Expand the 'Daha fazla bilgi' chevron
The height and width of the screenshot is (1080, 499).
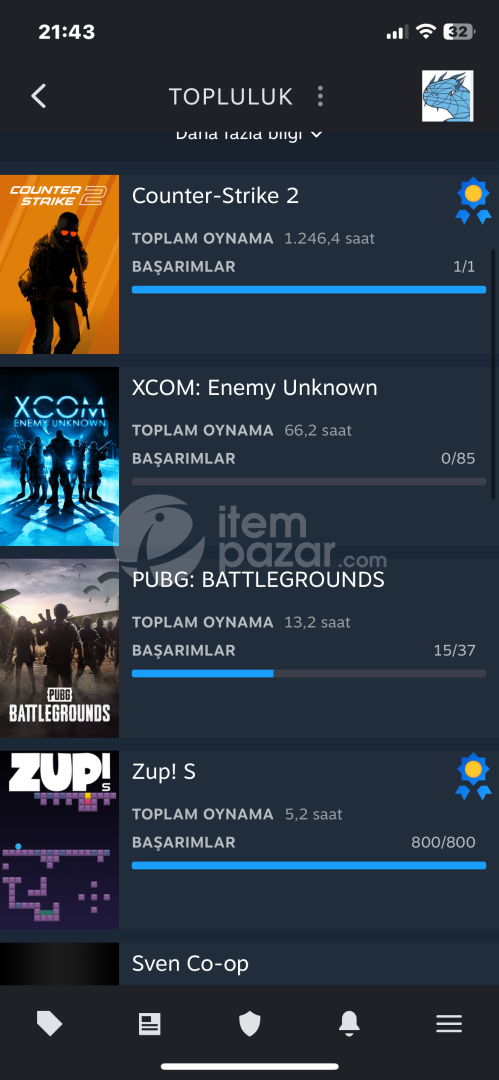[x=316, y=134]
